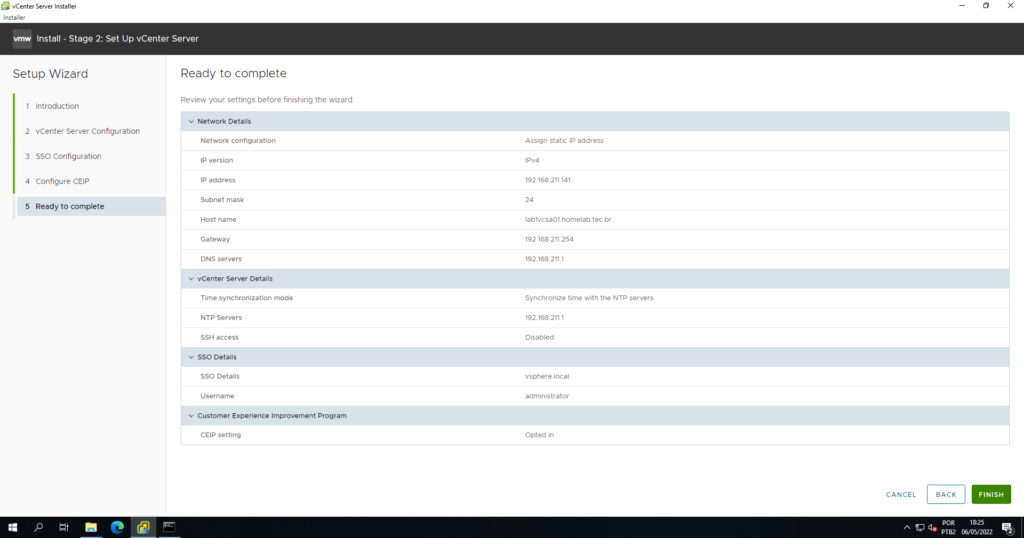
Task: Click SSO domain value vsphere.local
Action: (547, 376)
